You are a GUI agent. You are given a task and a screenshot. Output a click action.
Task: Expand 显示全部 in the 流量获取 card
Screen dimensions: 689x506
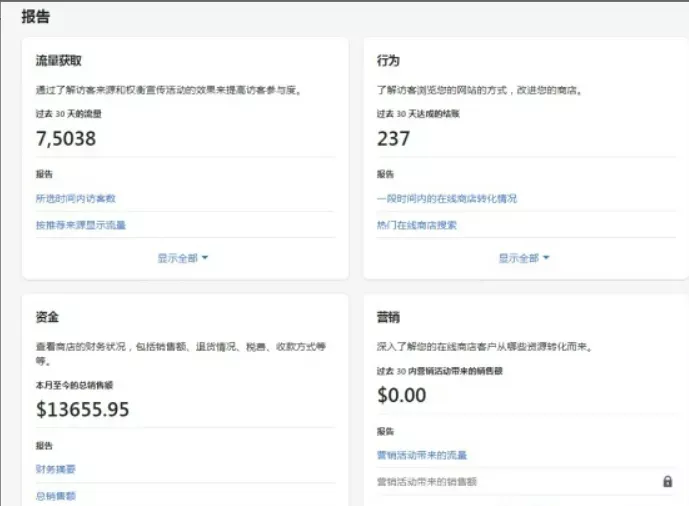183,258
